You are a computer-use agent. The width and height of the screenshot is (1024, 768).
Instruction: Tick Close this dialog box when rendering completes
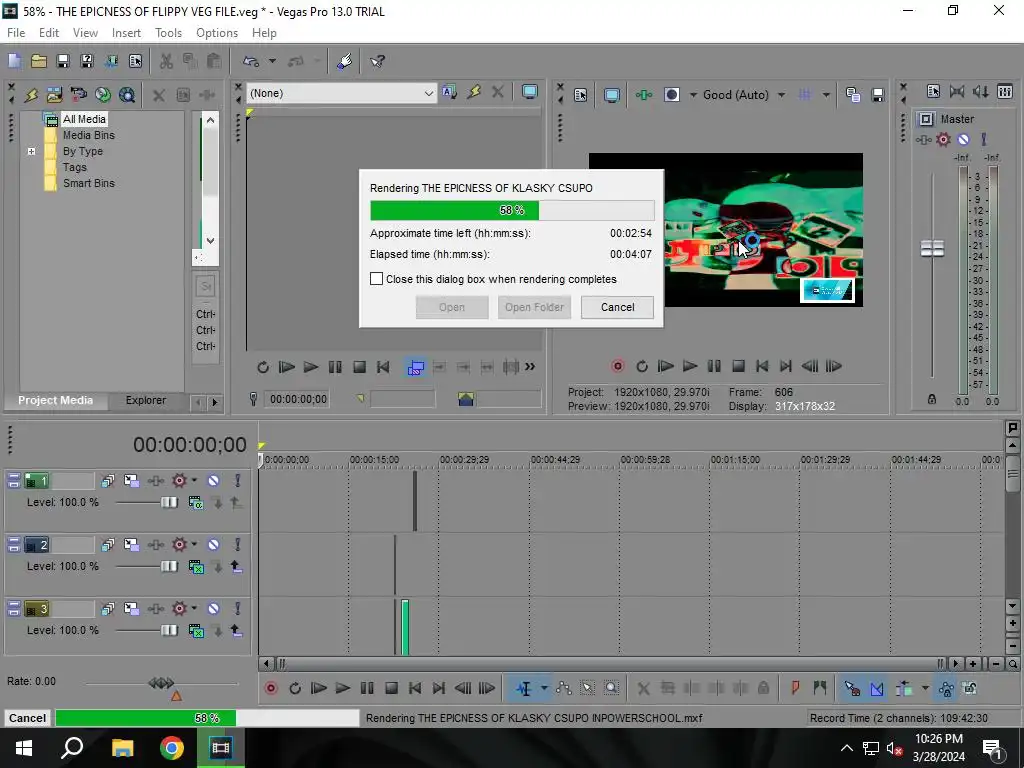[x=377, y=279]
